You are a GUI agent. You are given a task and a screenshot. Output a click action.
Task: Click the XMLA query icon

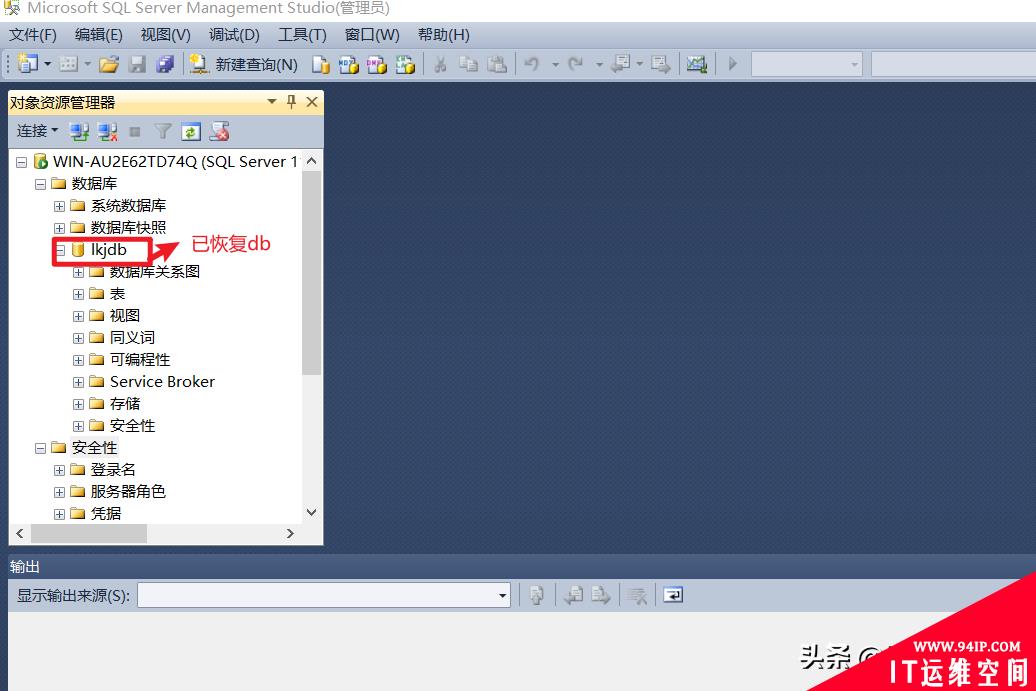tap(405, 64)
